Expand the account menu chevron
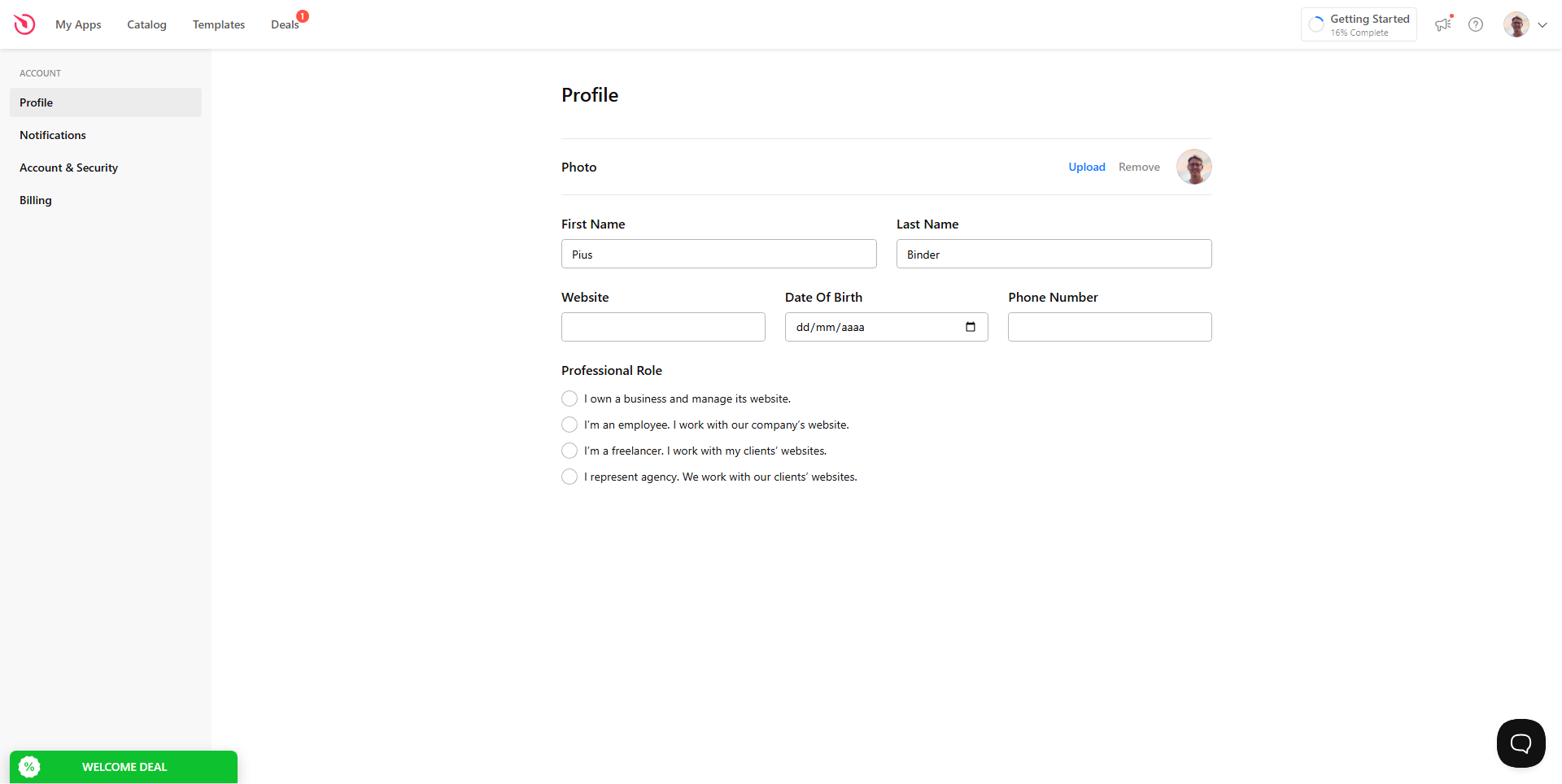Image resolution: width=1562 pixels, height=784 pixels. (1542, 24)
